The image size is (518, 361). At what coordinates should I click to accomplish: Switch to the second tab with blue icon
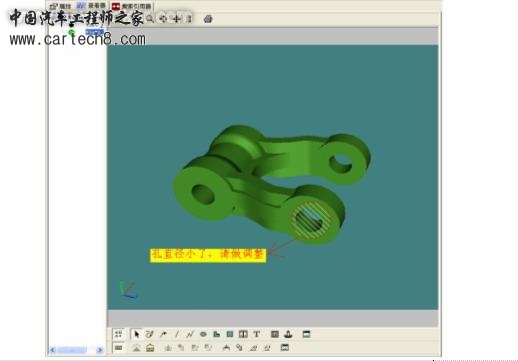click(x=91, y=6)
